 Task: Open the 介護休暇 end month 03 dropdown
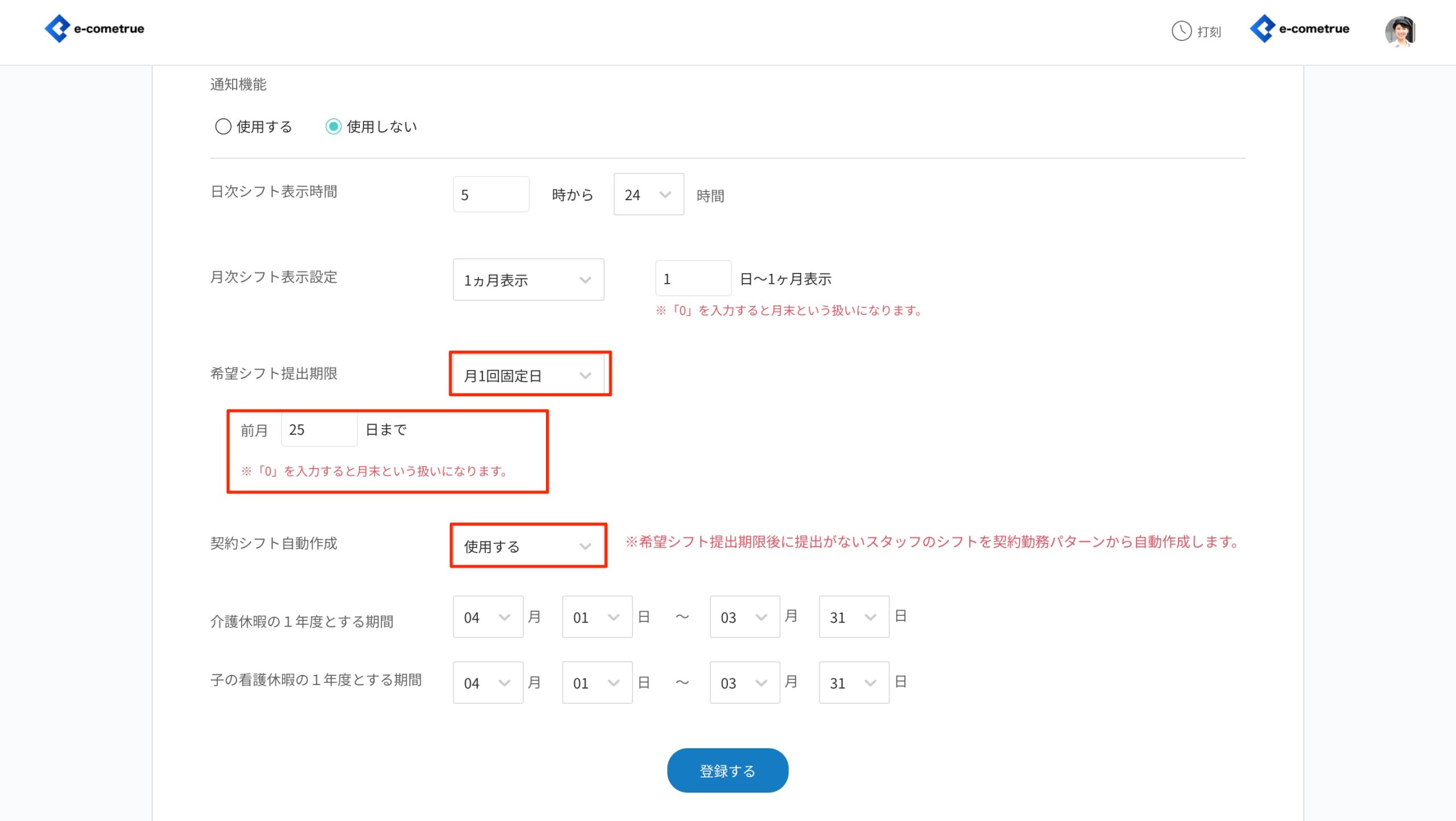pyautogui.click(x=744, y=617)
